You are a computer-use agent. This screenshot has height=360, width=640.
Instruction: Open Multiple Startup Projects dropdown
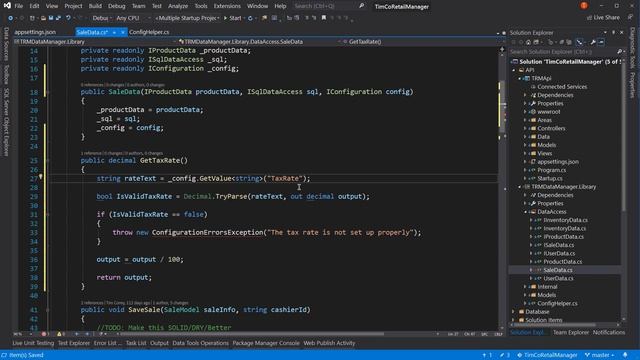click(x=188, y=18)
